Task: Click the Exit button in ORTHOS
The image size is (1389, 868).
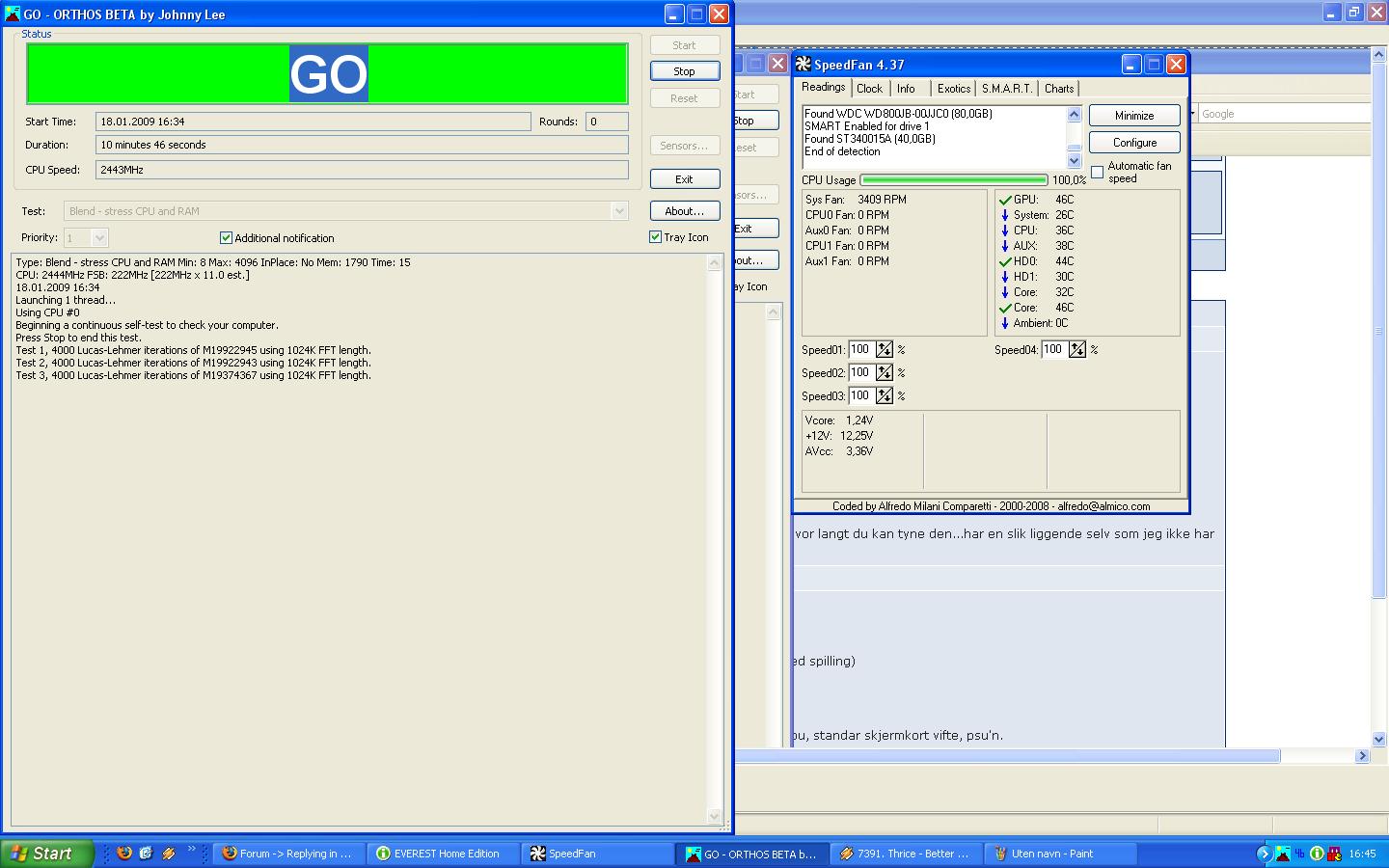Action: (x=684, y=179)
